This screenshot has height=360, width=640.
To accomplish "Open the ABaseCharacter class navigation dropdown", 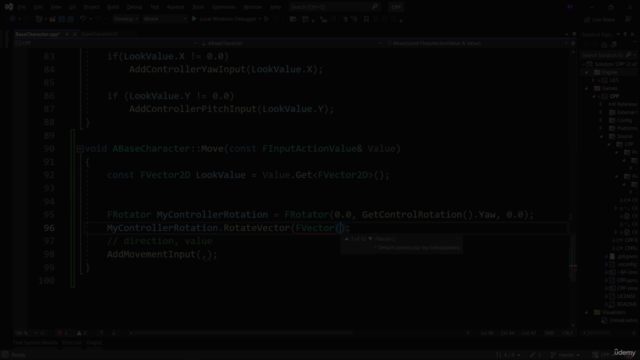I will coord(291,43).
